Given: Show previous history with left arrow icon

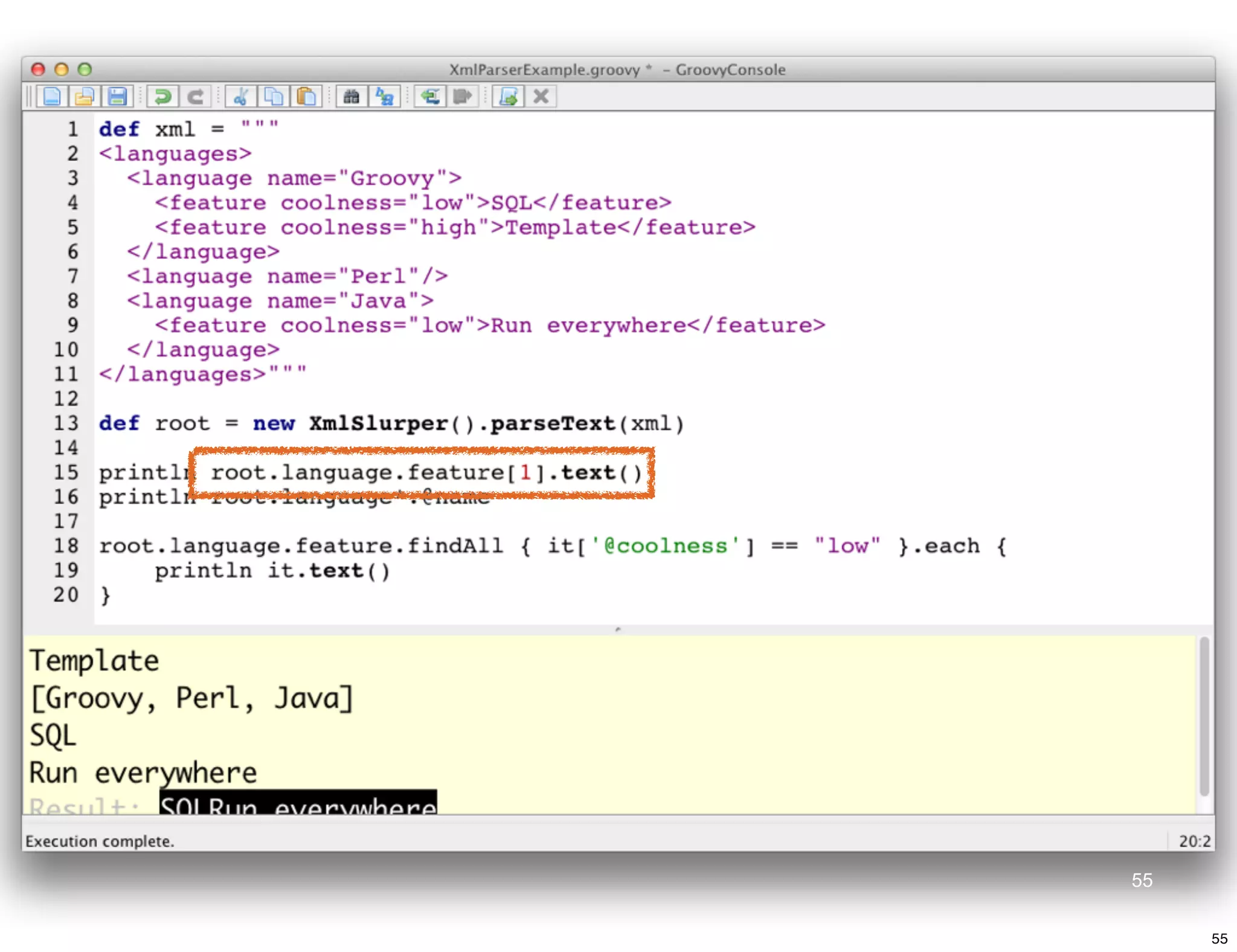Looking at the screenshot, I should 430,97.
